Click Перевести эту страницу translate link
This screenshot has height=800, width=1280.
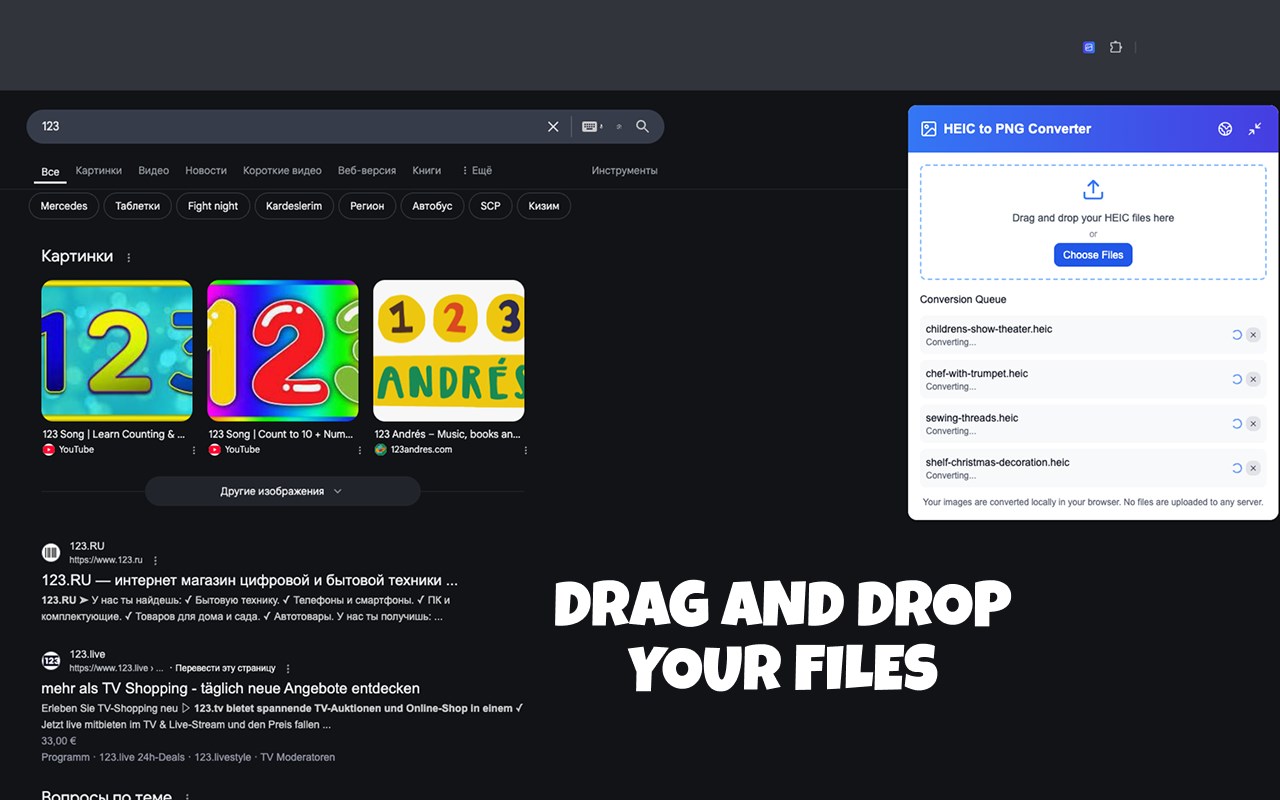tap(225, 668)
